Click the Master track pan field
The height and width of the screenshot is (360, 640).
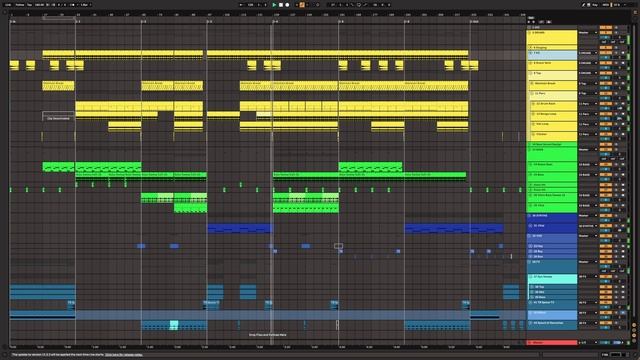tap(618, 342)
